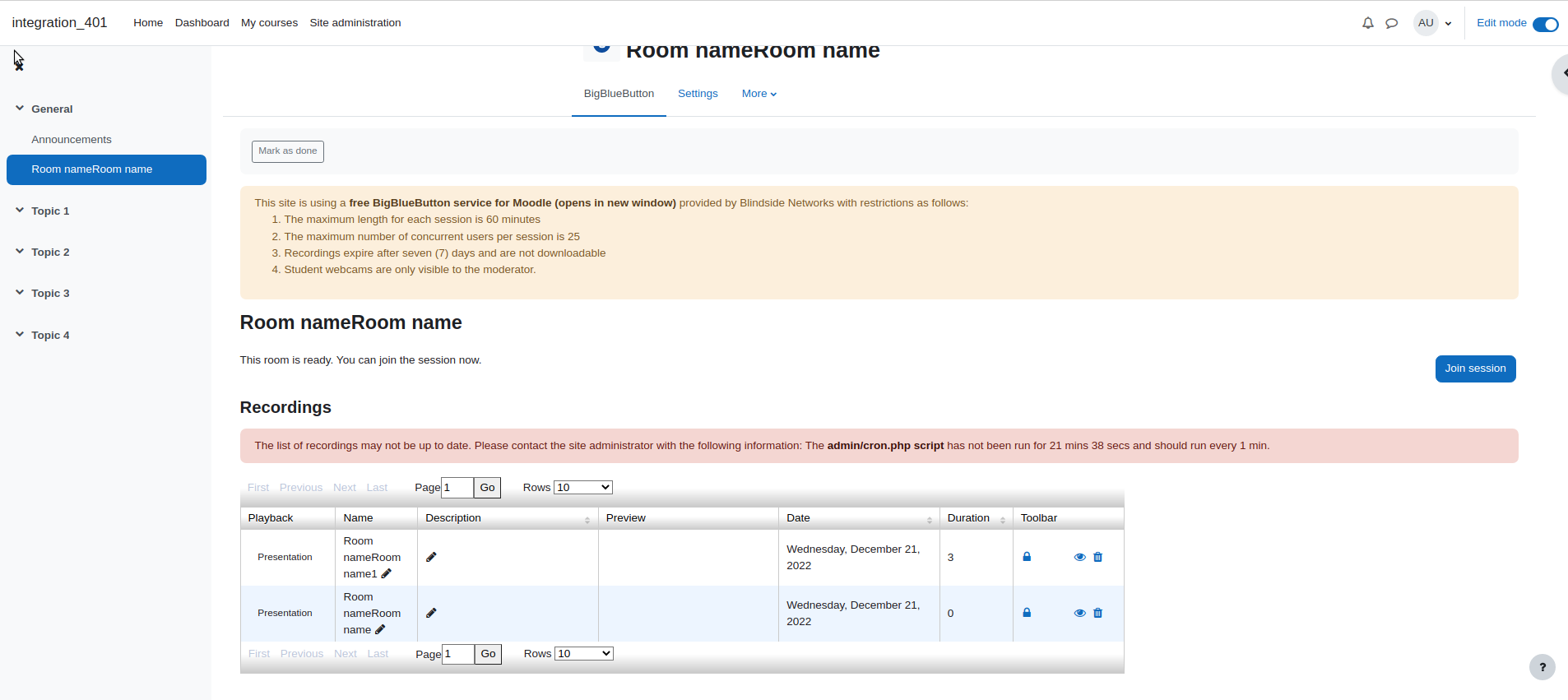
Task: Open Rows dropdown below the recordings table
Action: [584, 654]
